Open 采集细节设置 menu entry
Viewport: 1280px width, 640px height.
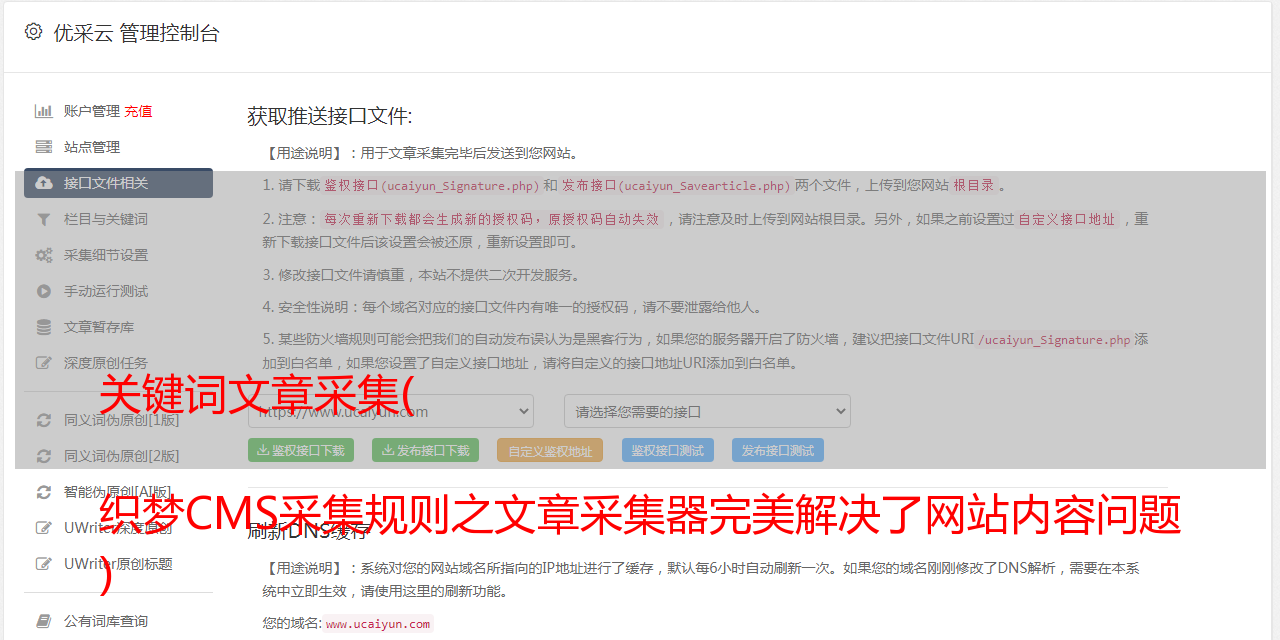[x=106, y=255]
